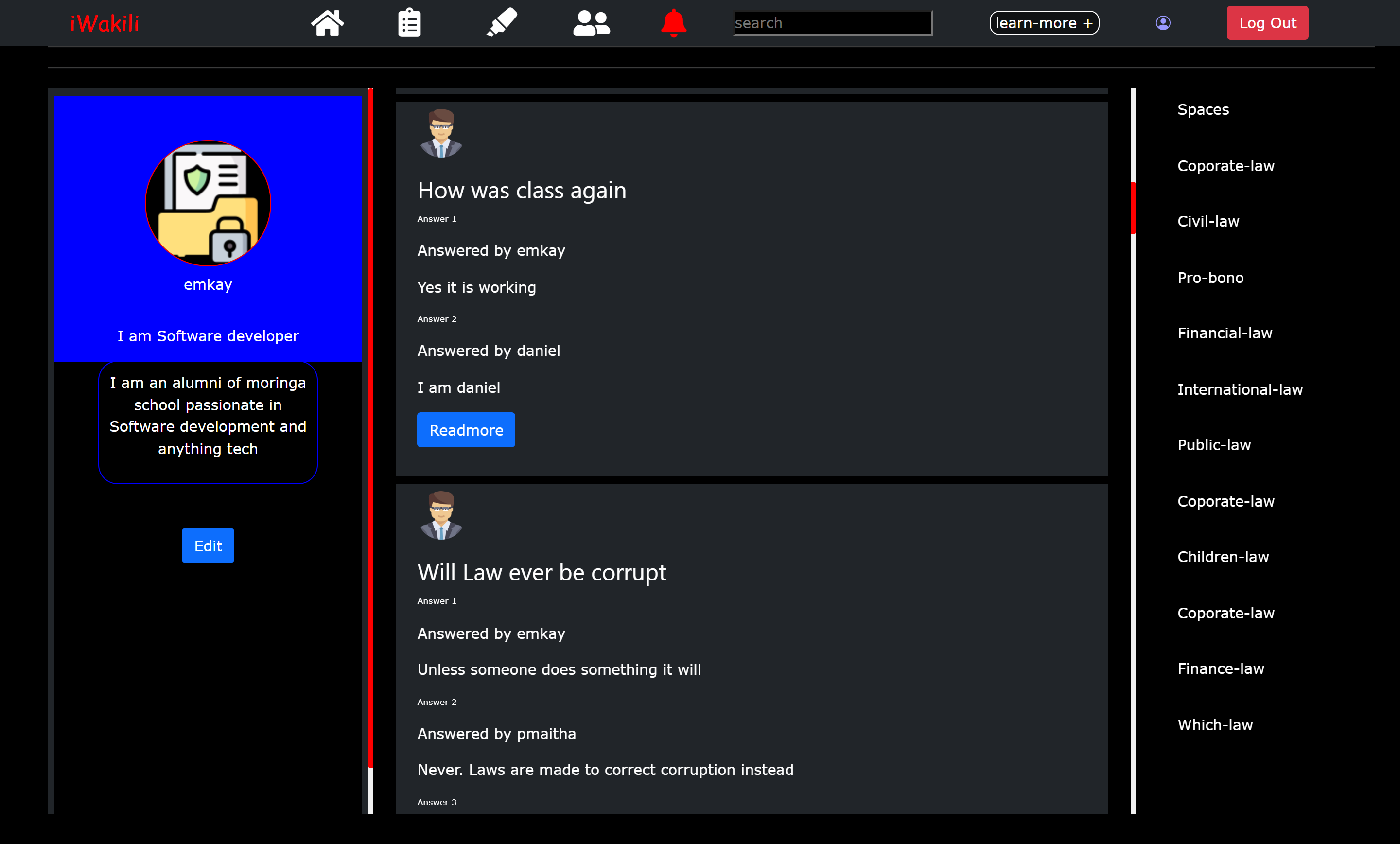This screenshot has width=1400, height=844.
Task: Open 'Will Law ever be corrupt' question title
Action: coord(542,572)
